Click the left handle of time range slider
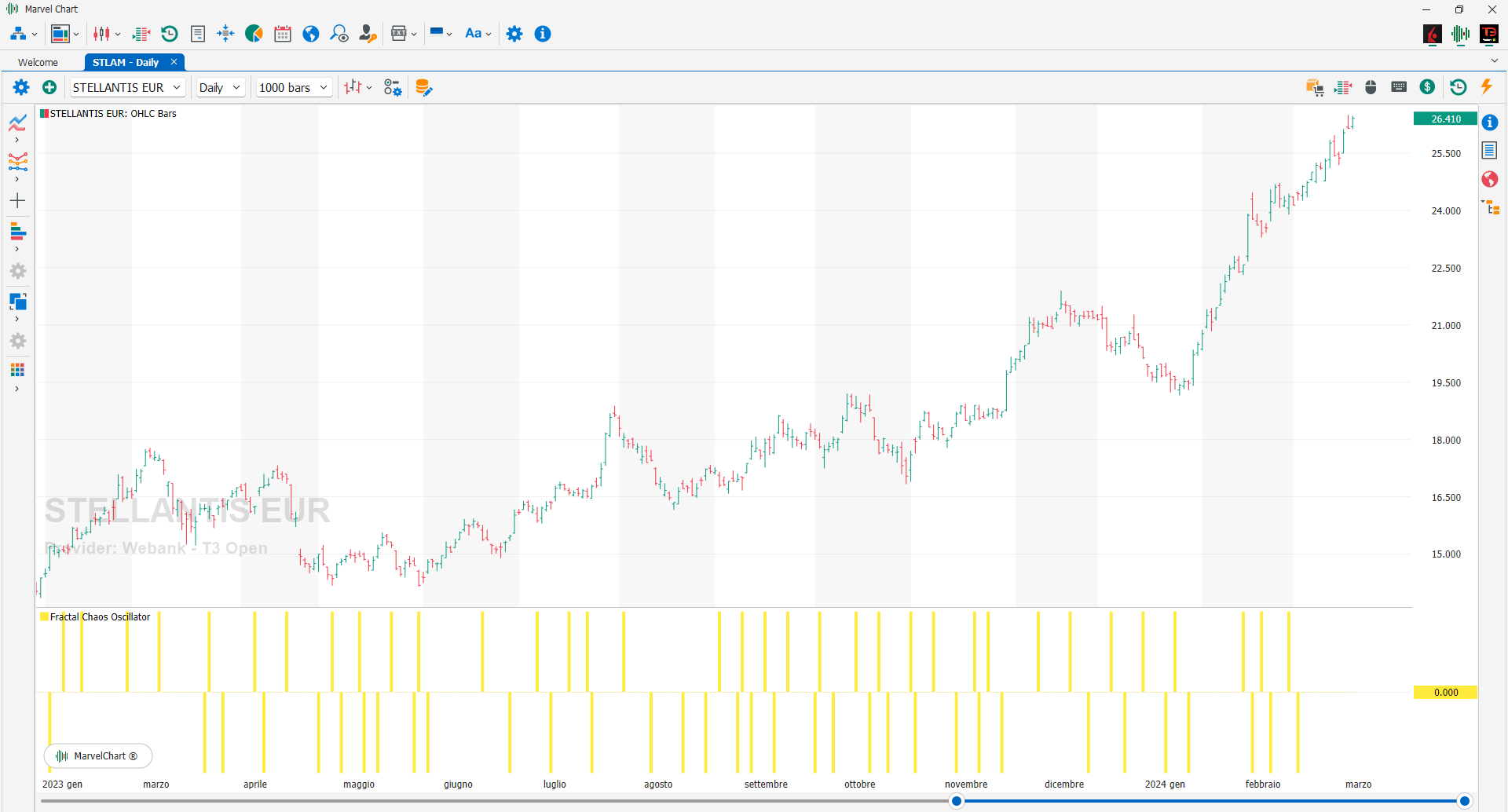1508x812 pixels. (x=956, y=801)
